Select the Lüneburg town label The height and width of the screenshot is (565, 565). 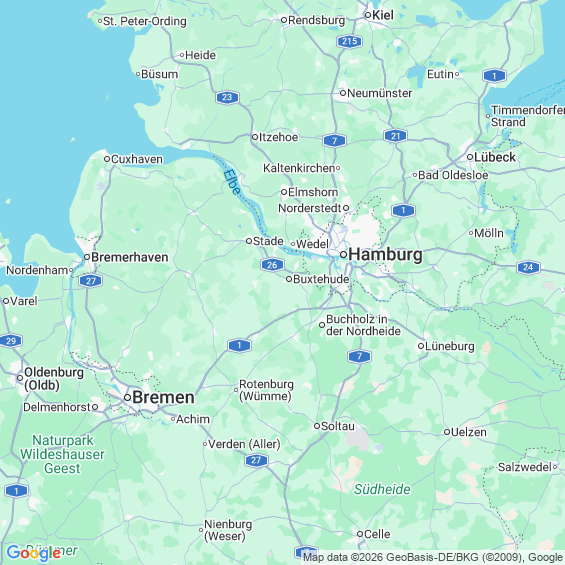point(450,346)
